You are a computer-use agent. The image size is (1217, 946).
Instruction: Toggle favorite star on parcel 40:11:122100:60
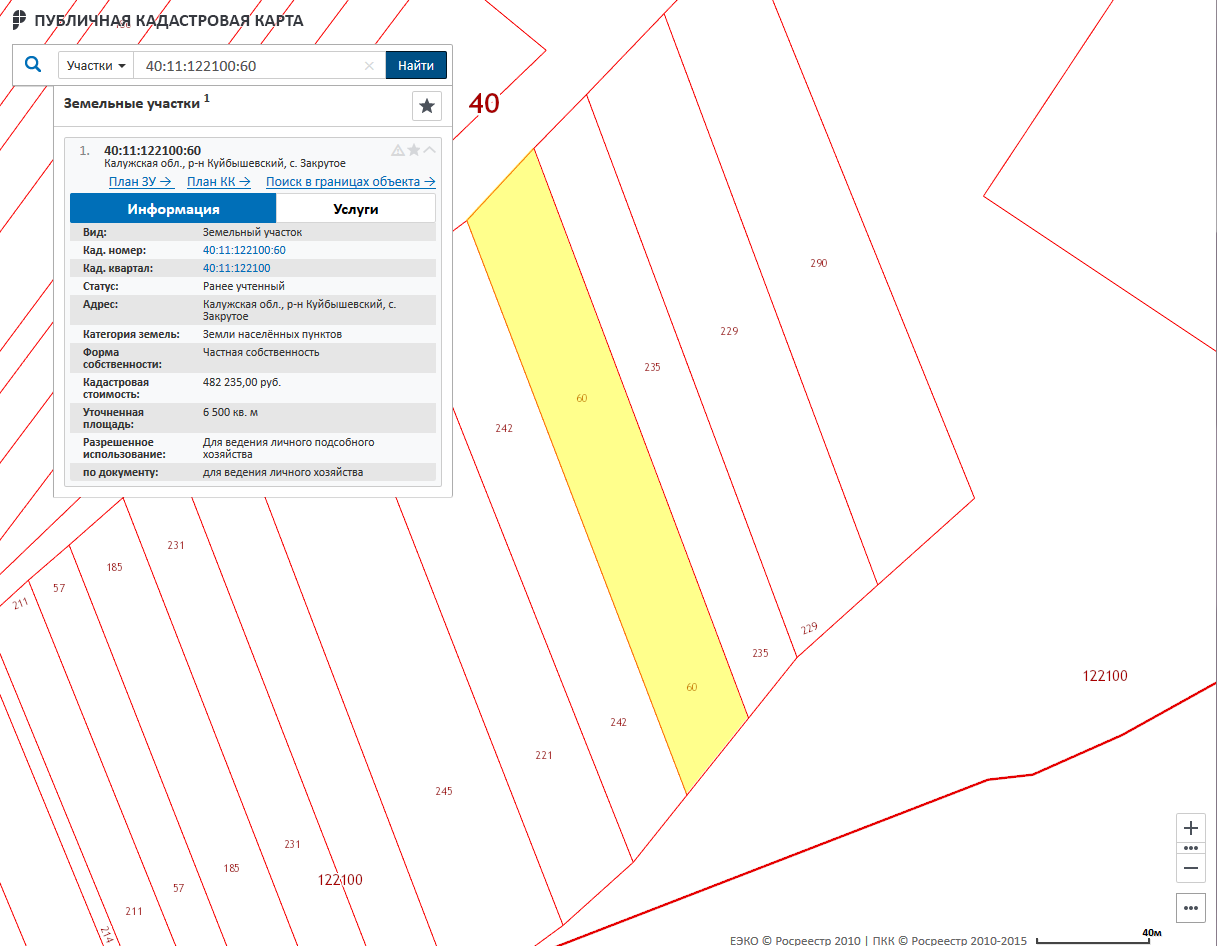point(414,150)
